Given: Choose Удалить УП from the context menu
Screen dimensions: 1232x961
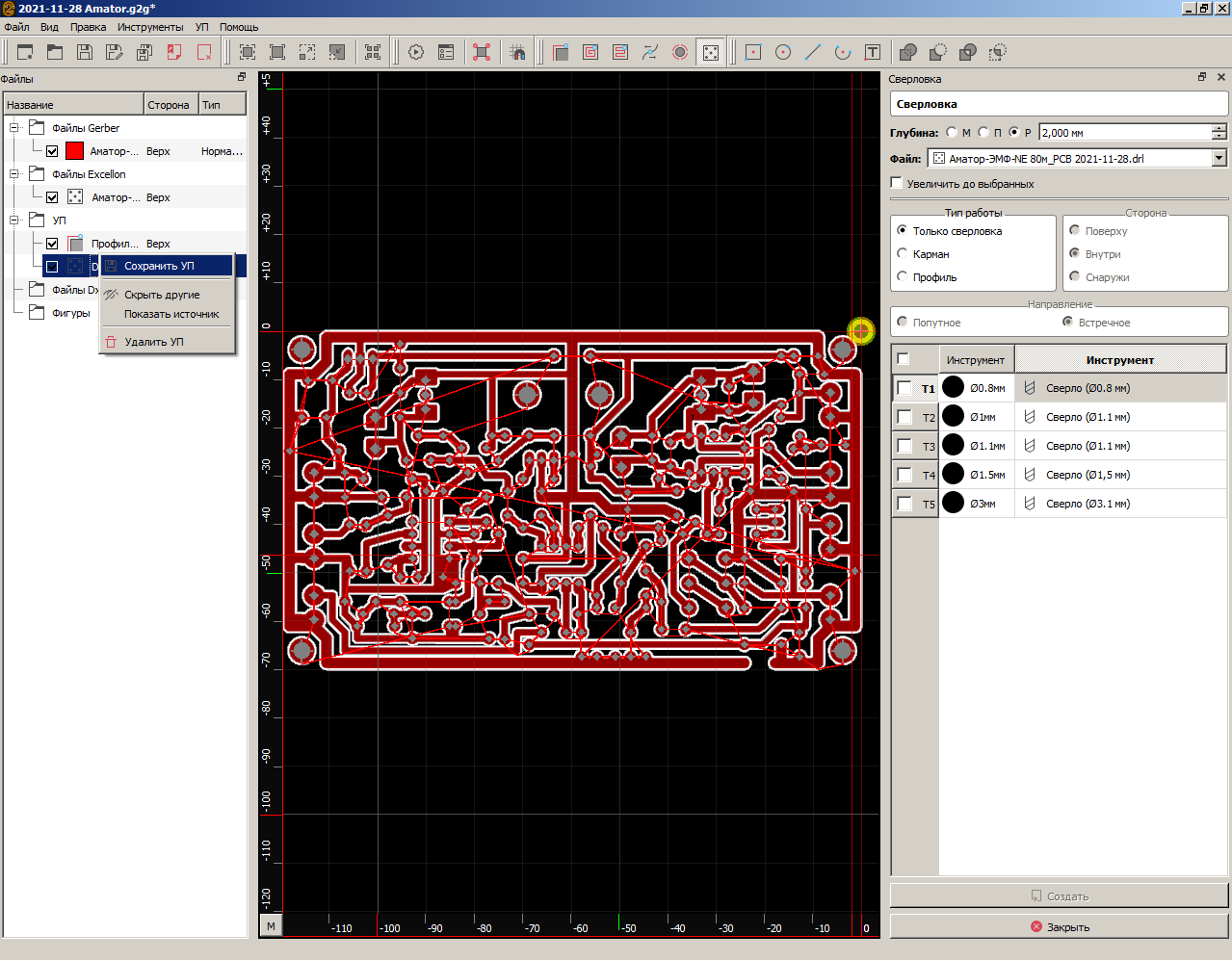Looking at the screenshot, I should pyautogui.click(x=153, y=342).
